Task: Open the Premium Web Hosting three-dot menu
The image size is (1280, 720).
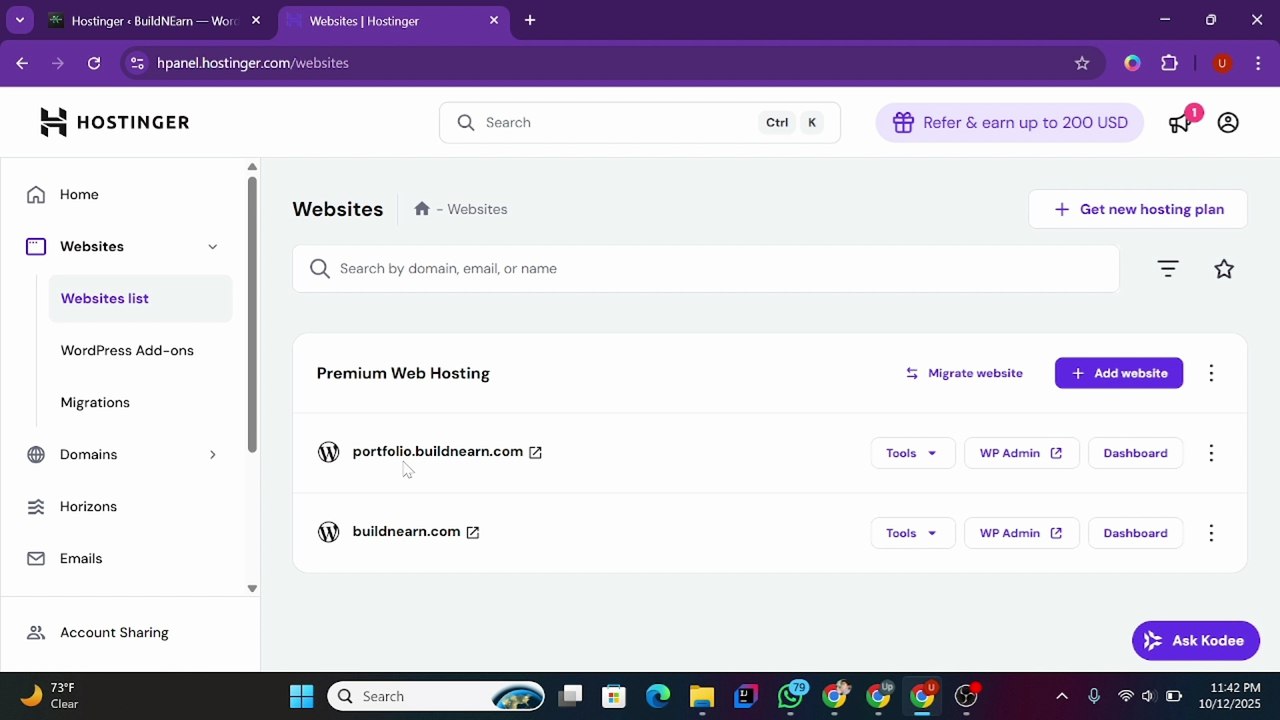Action: [1211, 373]
